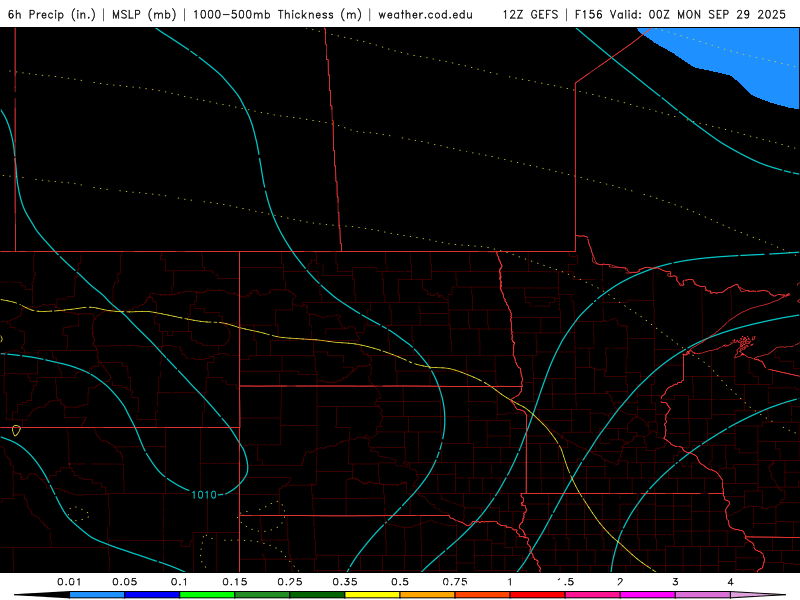Screen dimensions: 800x600
Task: Click the orange 0.5 legend swatch
Action: coord(428,595)
